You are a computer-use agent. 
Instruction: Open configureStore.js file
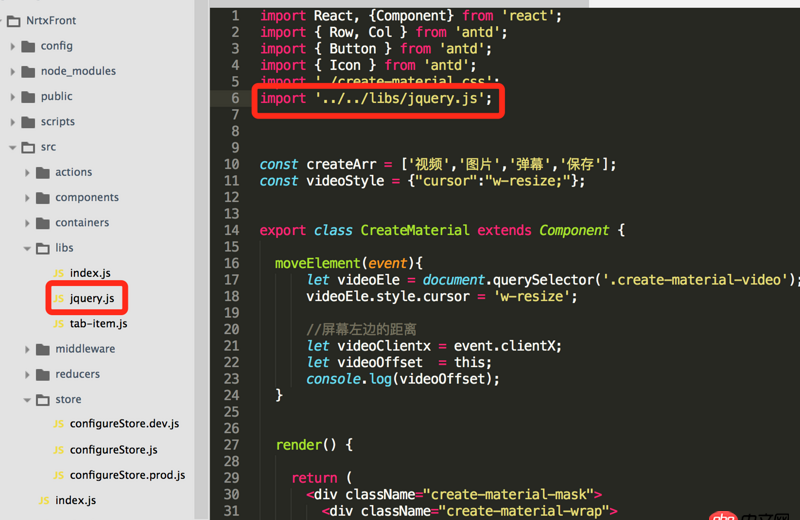pyautogui.click(x=114, y=450)
